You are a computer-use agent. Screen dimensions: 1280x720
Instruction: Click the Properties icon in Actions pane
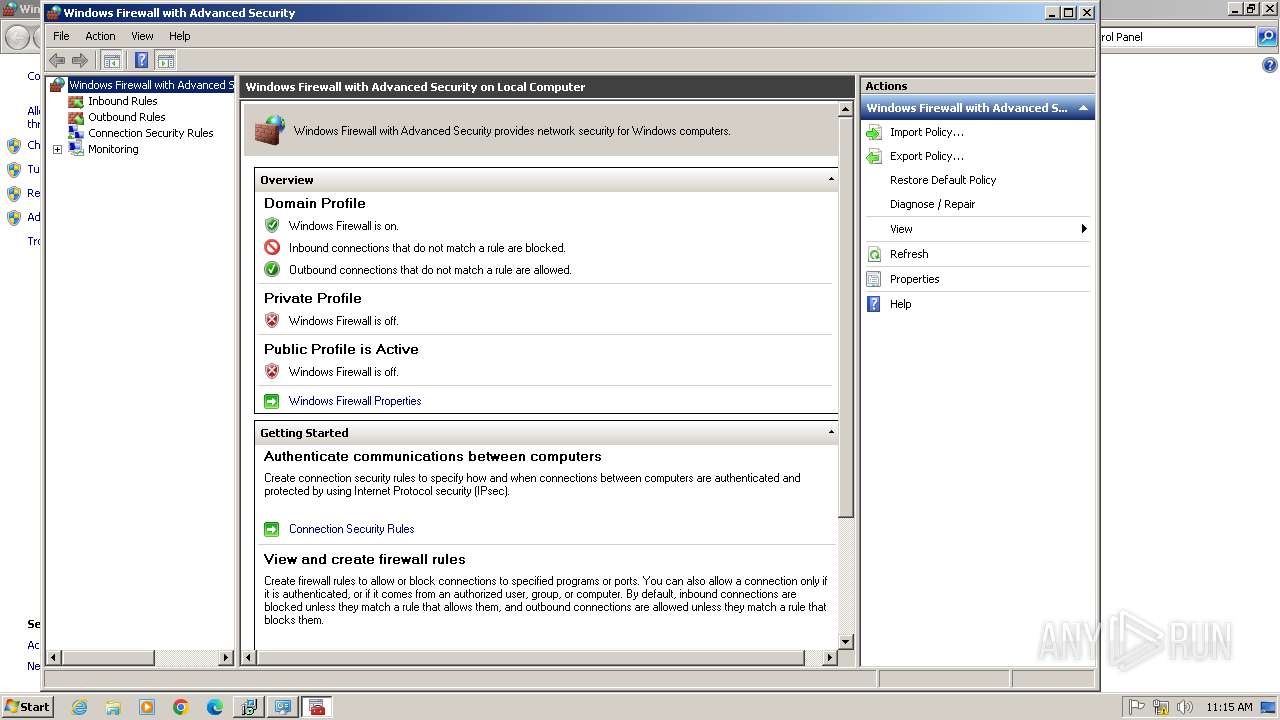click(874, 279)
